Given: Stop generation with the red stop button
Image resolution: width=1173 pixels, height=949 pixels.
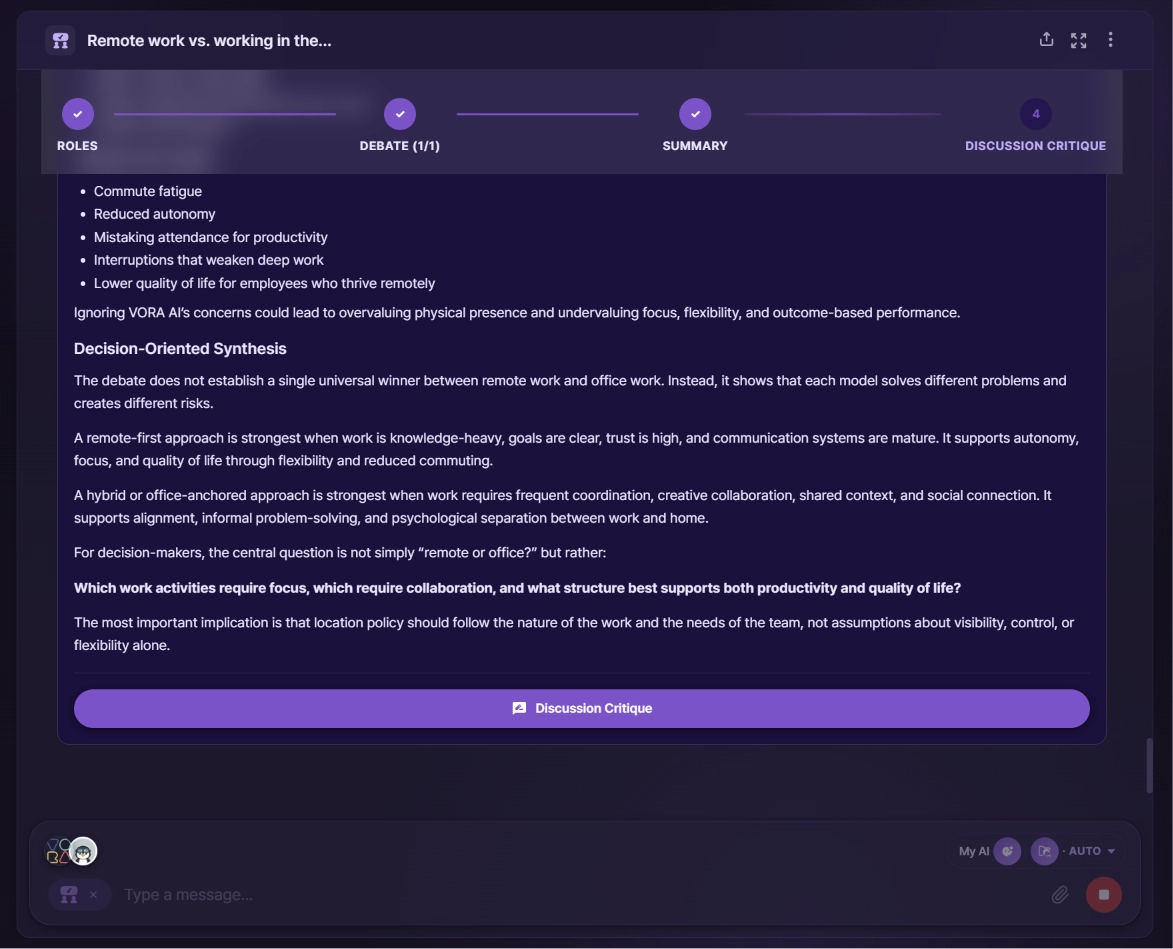Looking at the screenshot, I should coord(1103,894).
